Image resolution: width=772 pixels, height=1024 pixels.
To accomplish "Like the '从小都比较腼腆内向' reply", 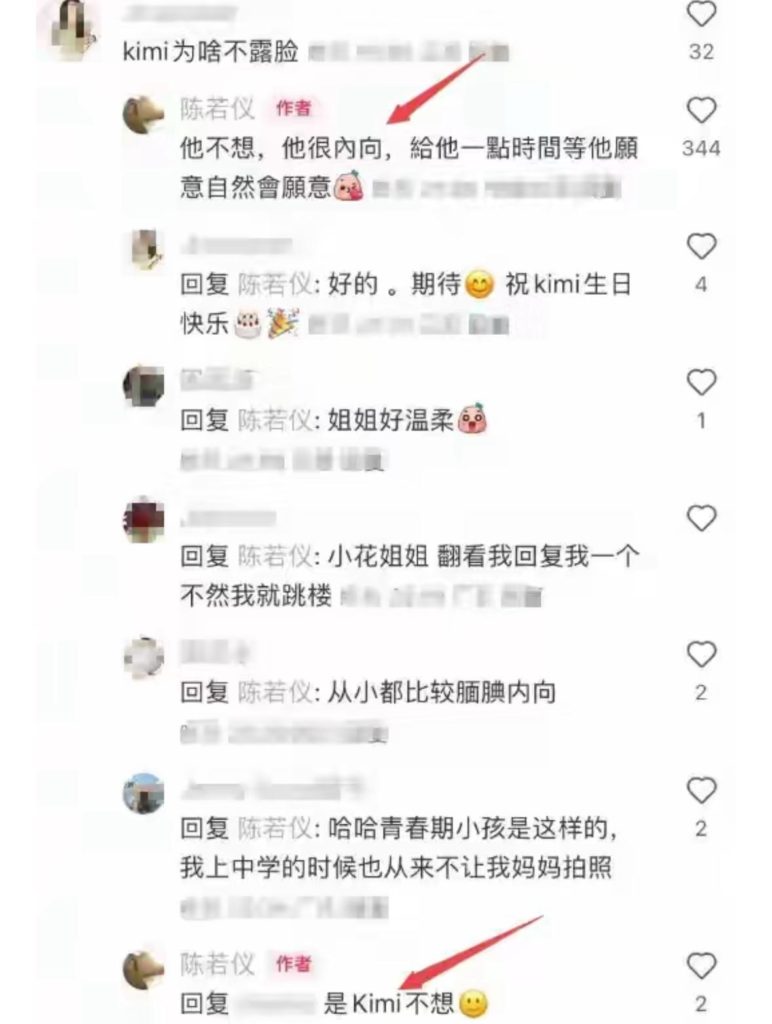I will click(x=701, y=654).
